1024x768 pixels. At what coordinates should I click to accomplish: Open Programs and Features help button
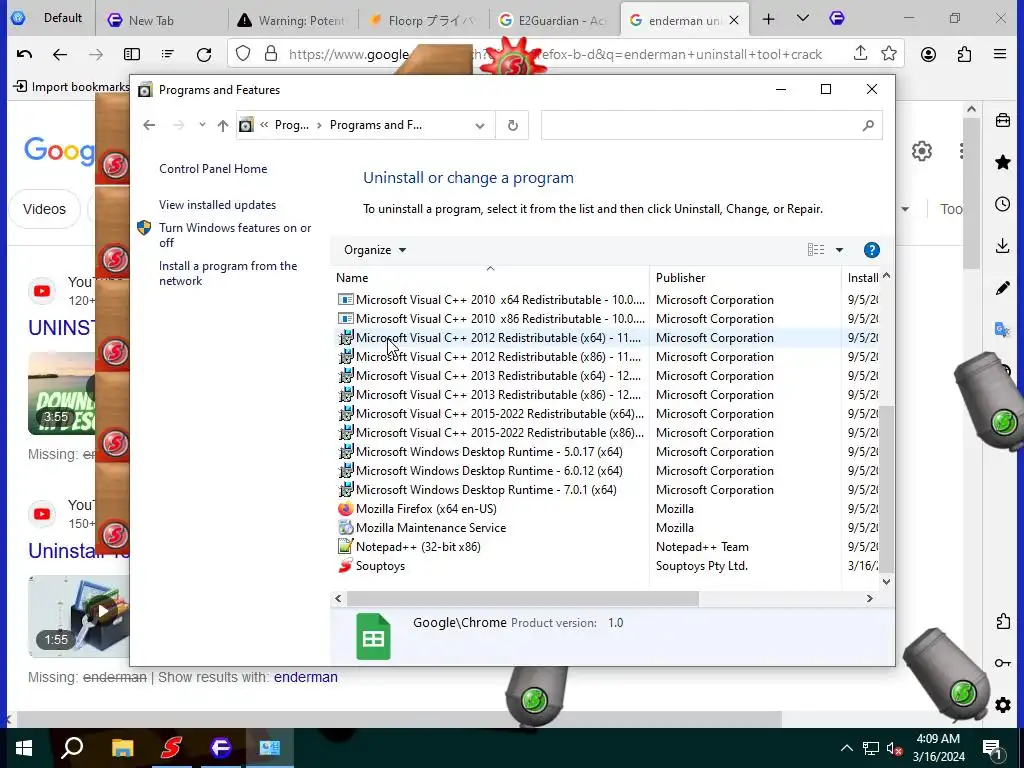click(871, 250)
